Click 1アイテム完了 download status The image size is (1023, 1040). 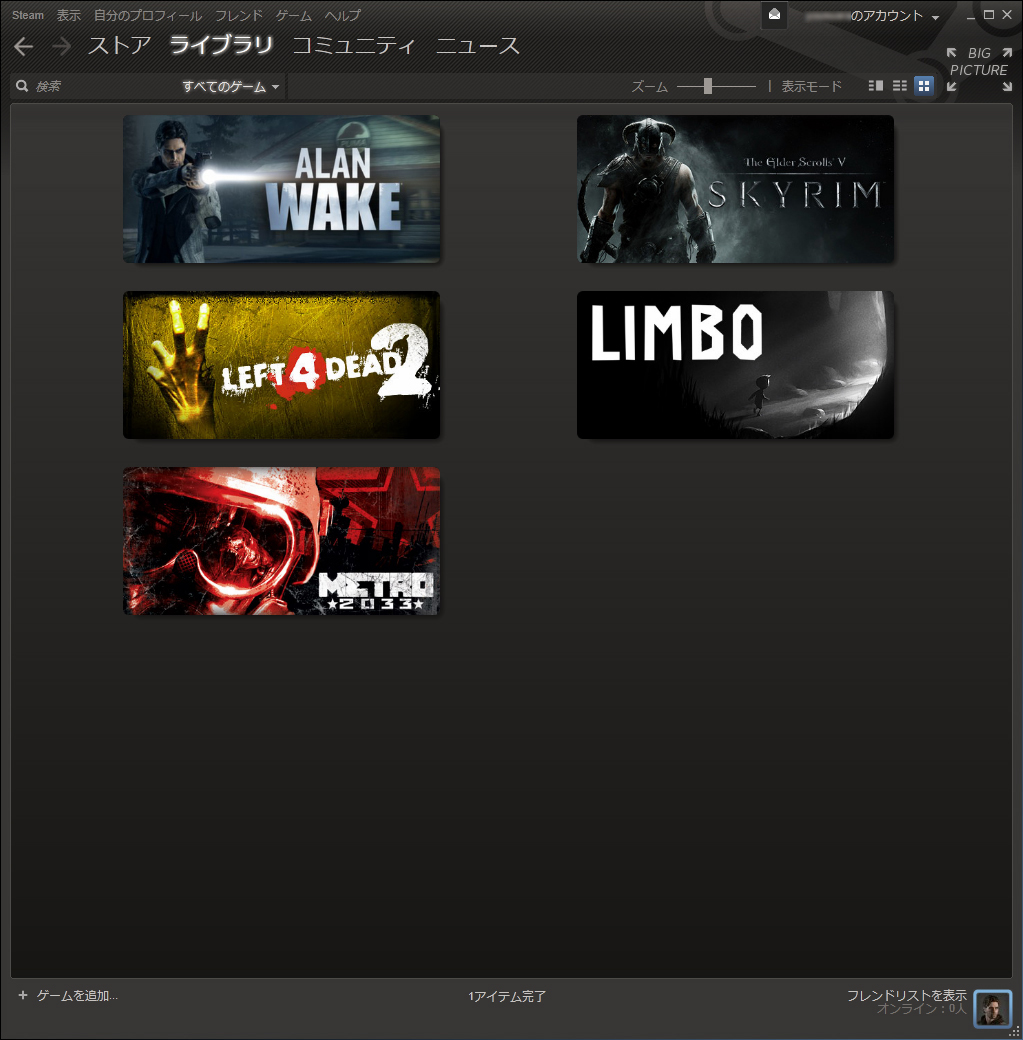point(507,996)
